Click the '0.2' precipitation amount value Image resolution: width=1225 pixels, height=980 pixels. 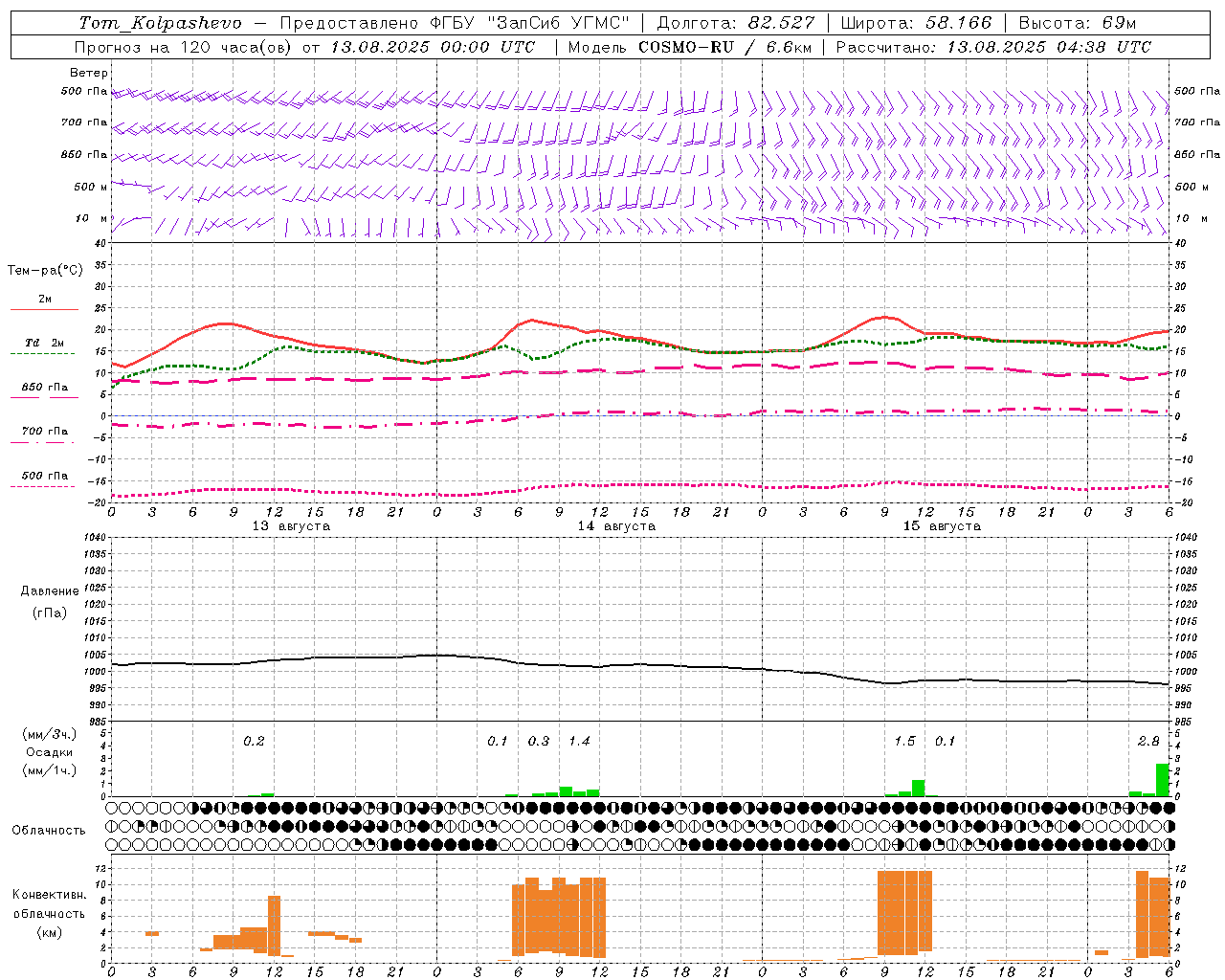pyautogui.click(x=254, y=742)
